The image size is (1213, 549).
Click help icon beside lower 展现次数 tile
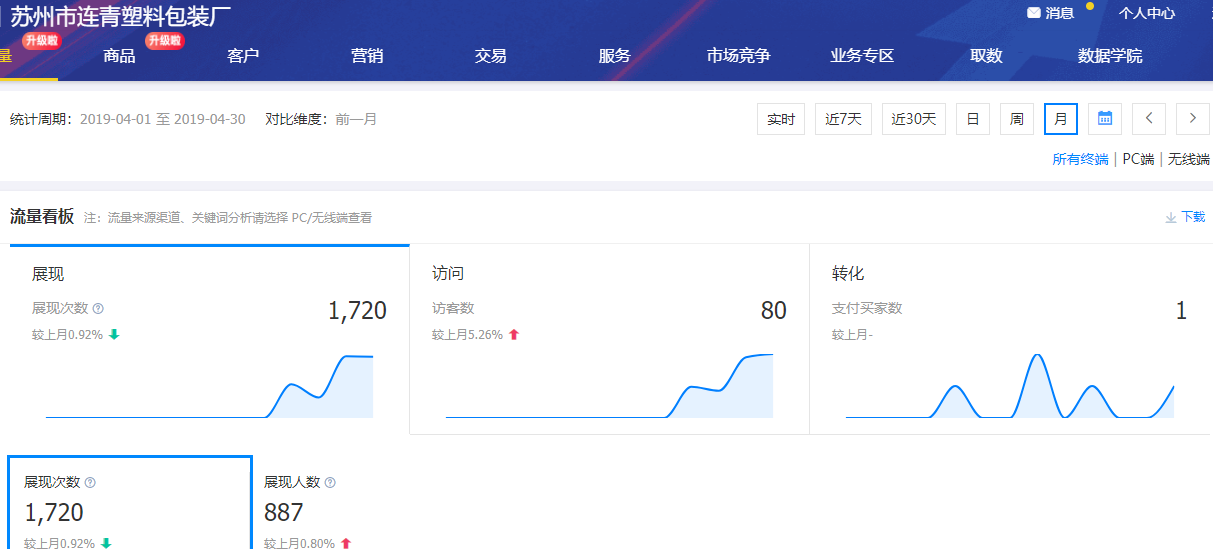90,482
